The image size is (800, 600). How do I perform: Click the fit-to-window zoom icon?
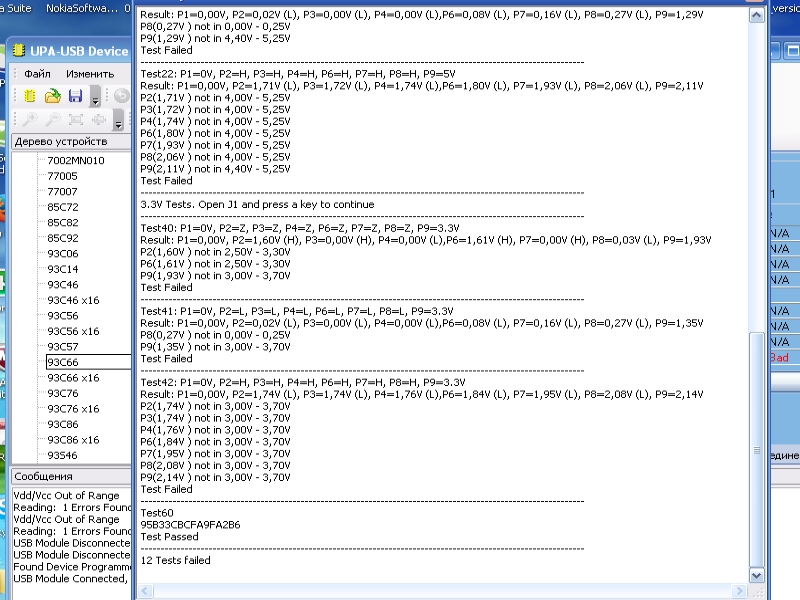76,119
